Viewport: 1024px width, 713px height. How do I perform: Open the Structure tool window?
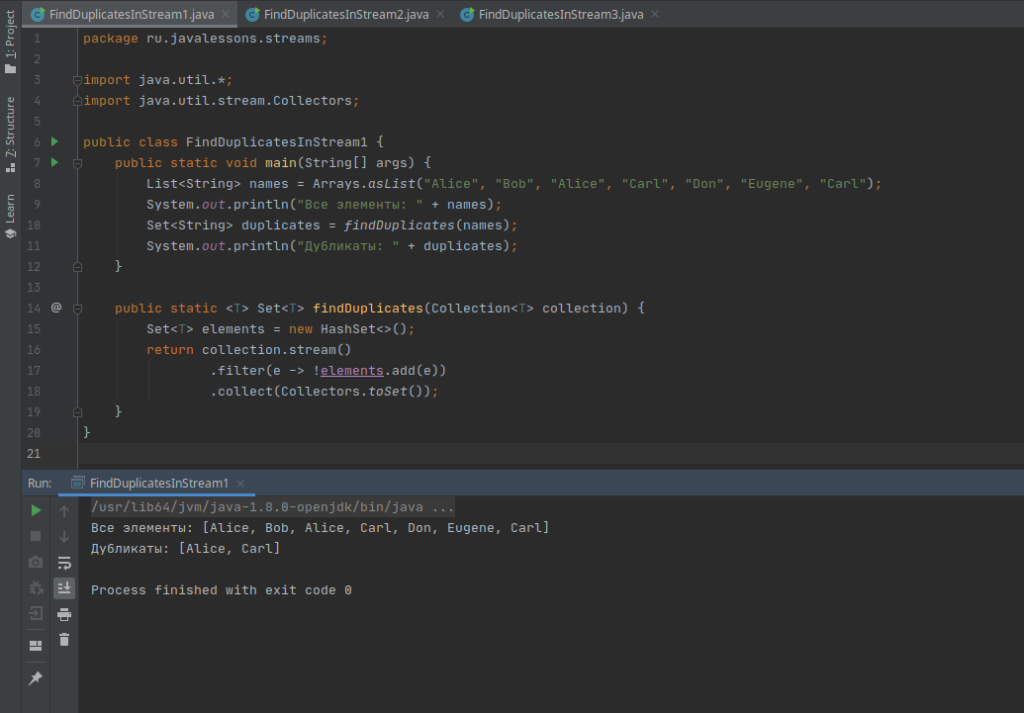coord(10,130)
